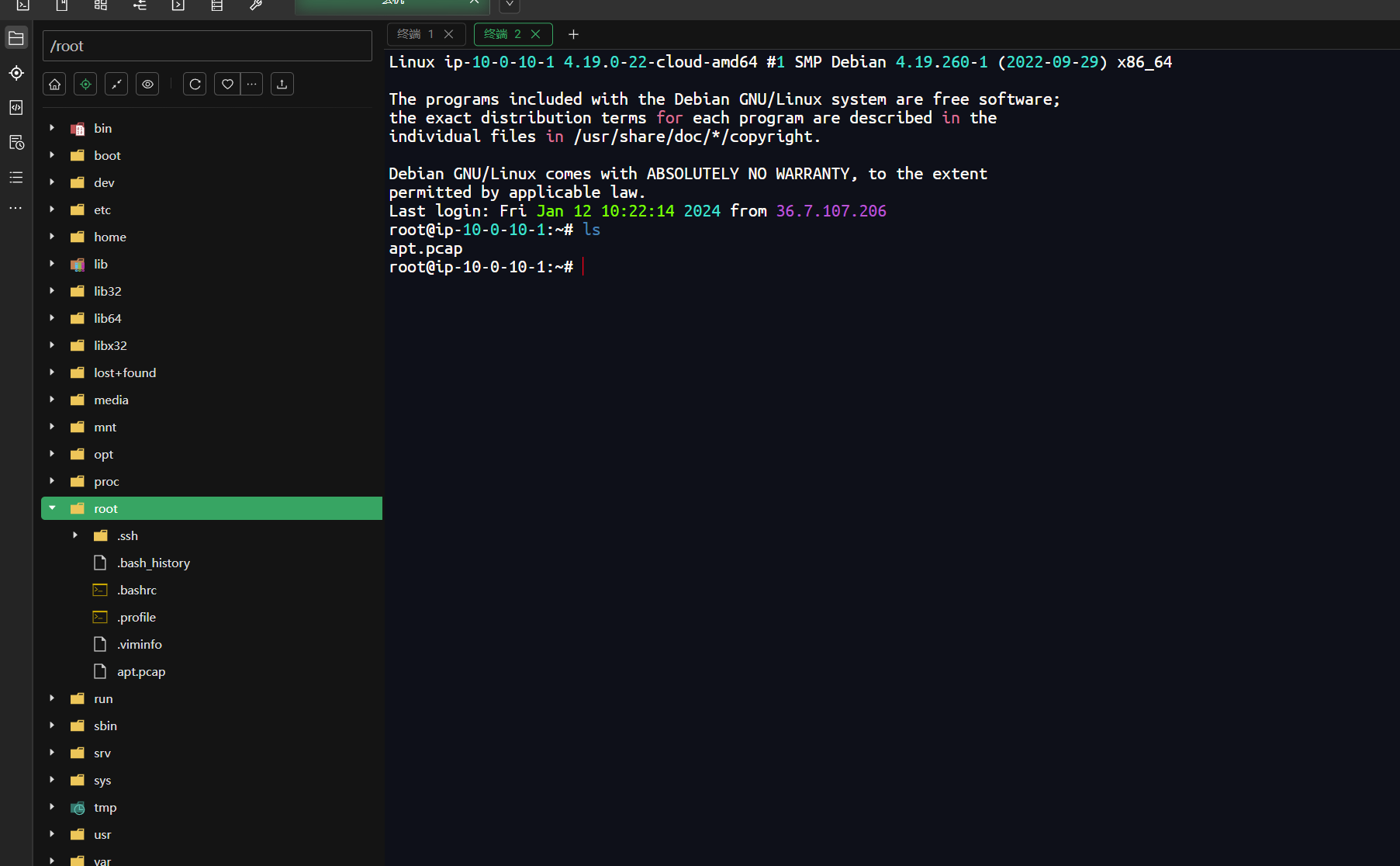Screen dimensions: 1400x866
Task: Expand the usr folder
Action: (x=52, y=834)
